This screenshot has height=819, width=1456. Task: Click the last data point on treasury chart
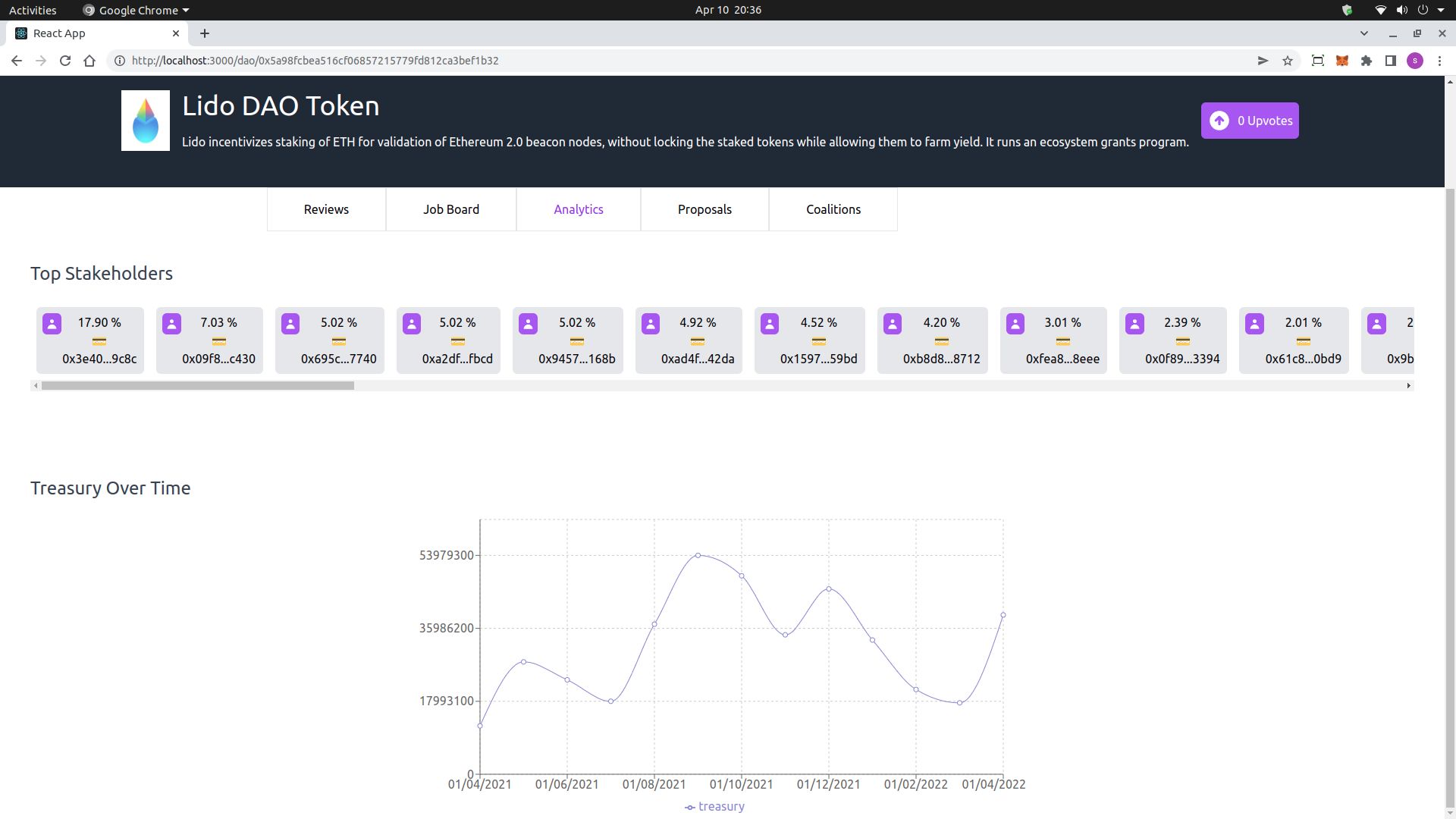[x=1003, y=615]
